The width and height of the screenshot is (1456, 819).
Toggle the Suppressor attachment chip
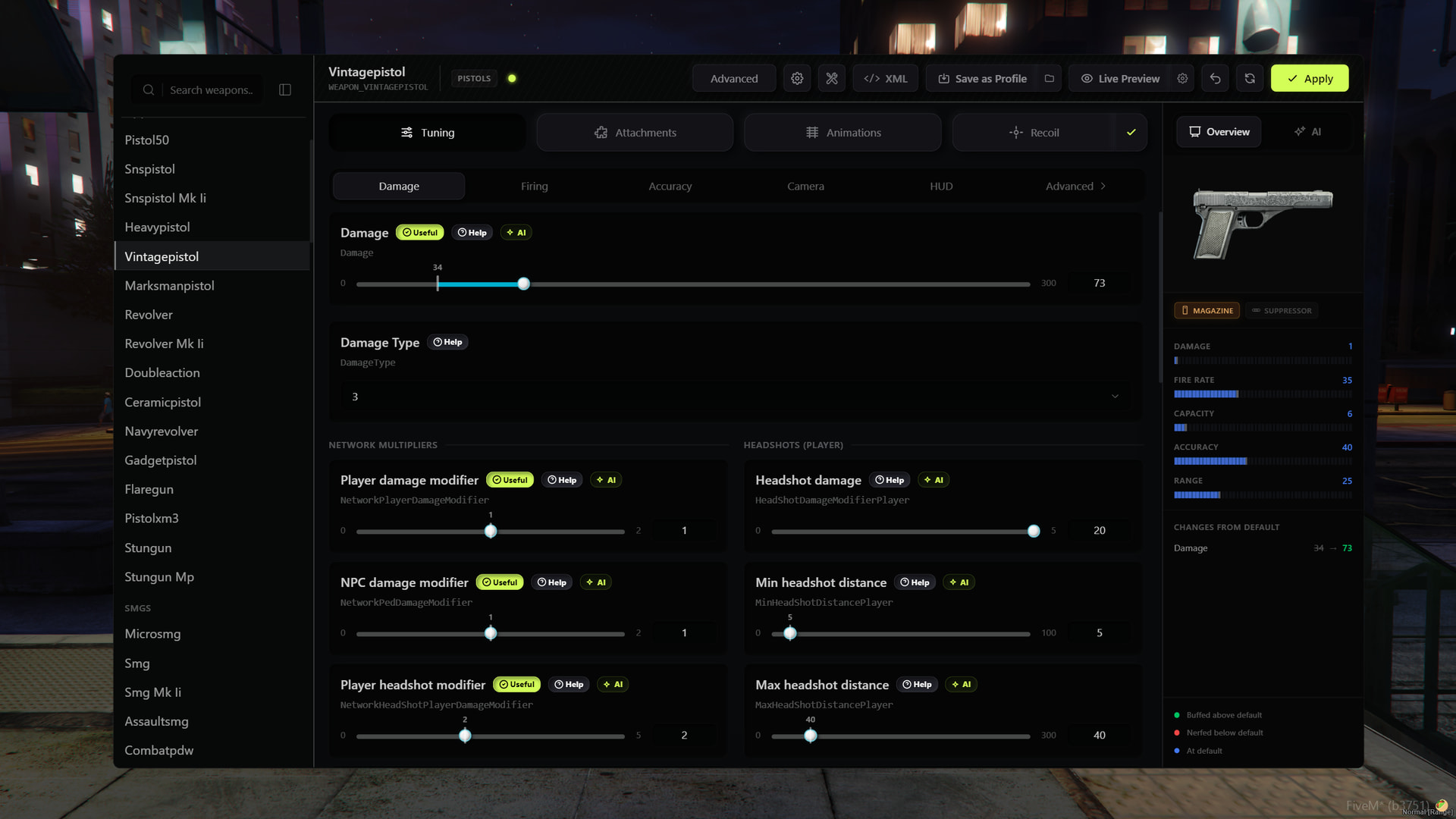coord(1282,310)
